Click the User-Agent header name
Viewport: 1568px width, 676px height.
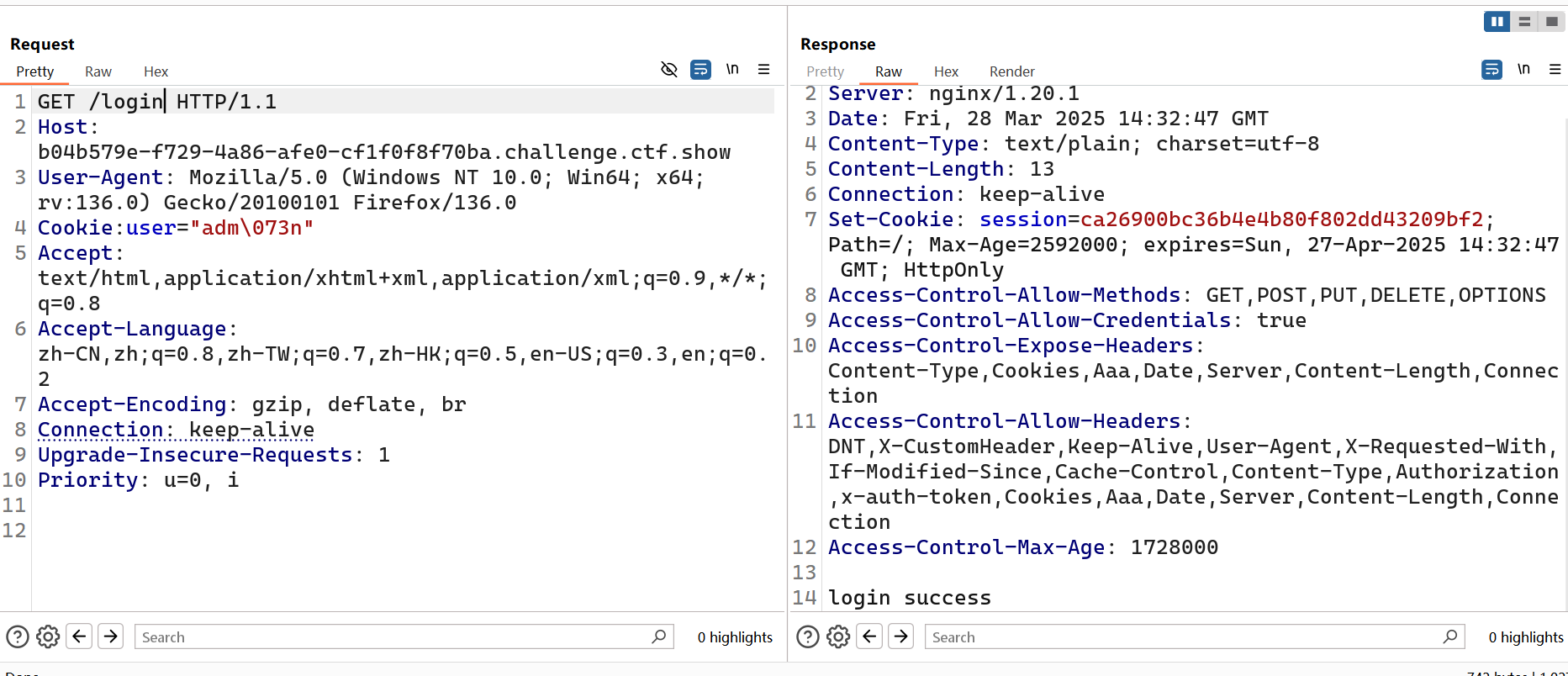100,177
